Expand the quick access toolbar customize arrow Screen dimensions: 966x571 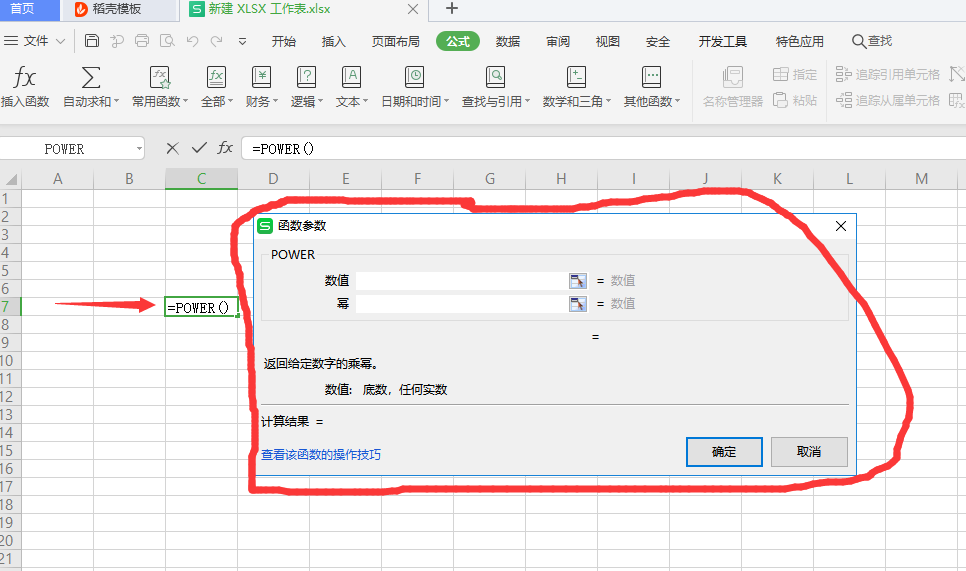[x=242, y=41]
